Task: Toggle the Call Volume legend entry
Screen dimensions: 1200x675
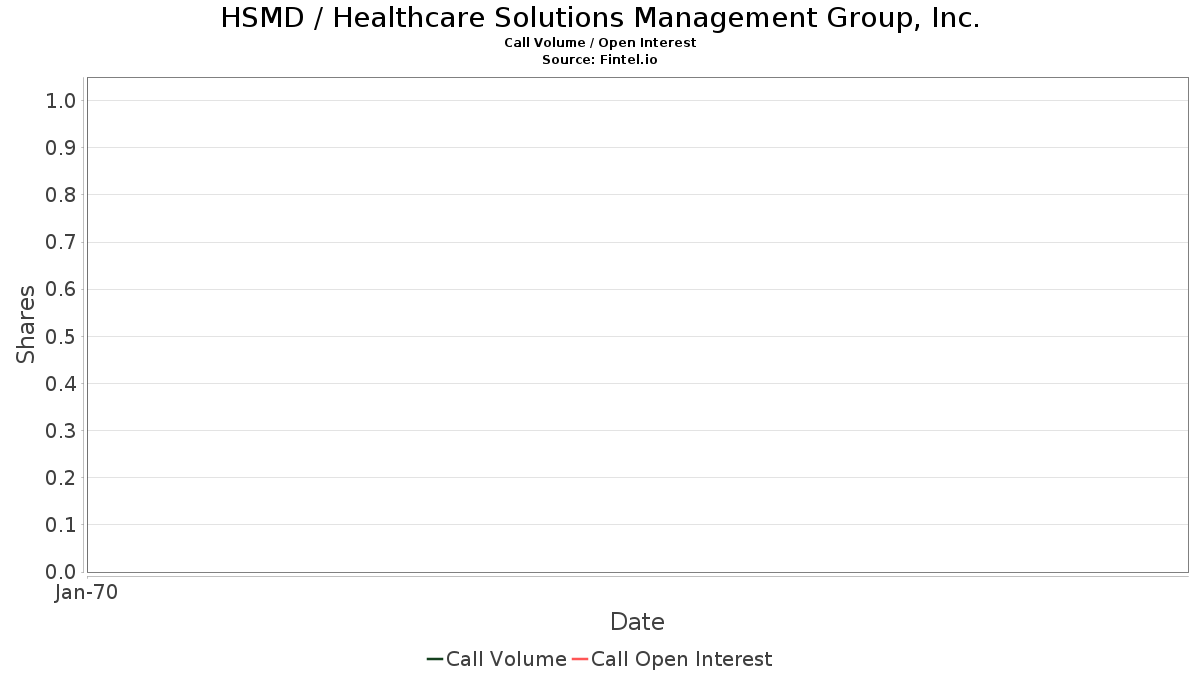Action: click(506, 659)
